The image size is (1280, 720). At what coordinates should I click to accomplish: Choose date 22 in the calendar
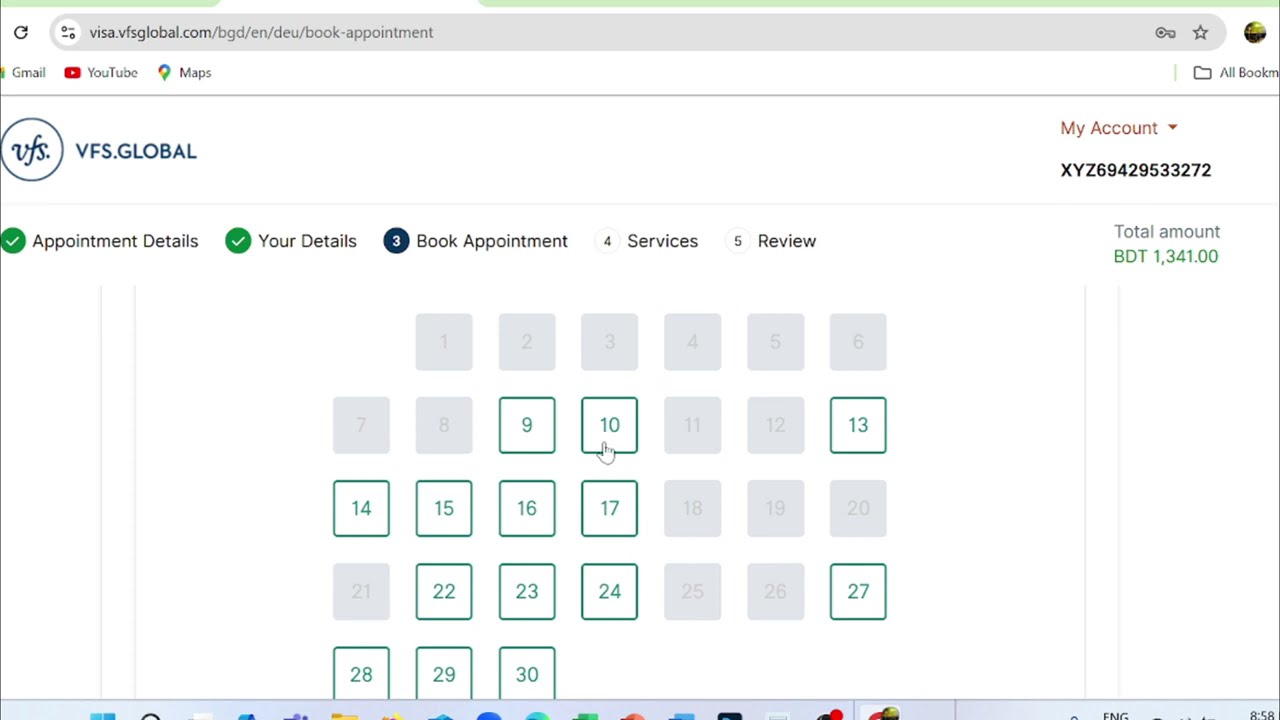(x=444, y=591)
